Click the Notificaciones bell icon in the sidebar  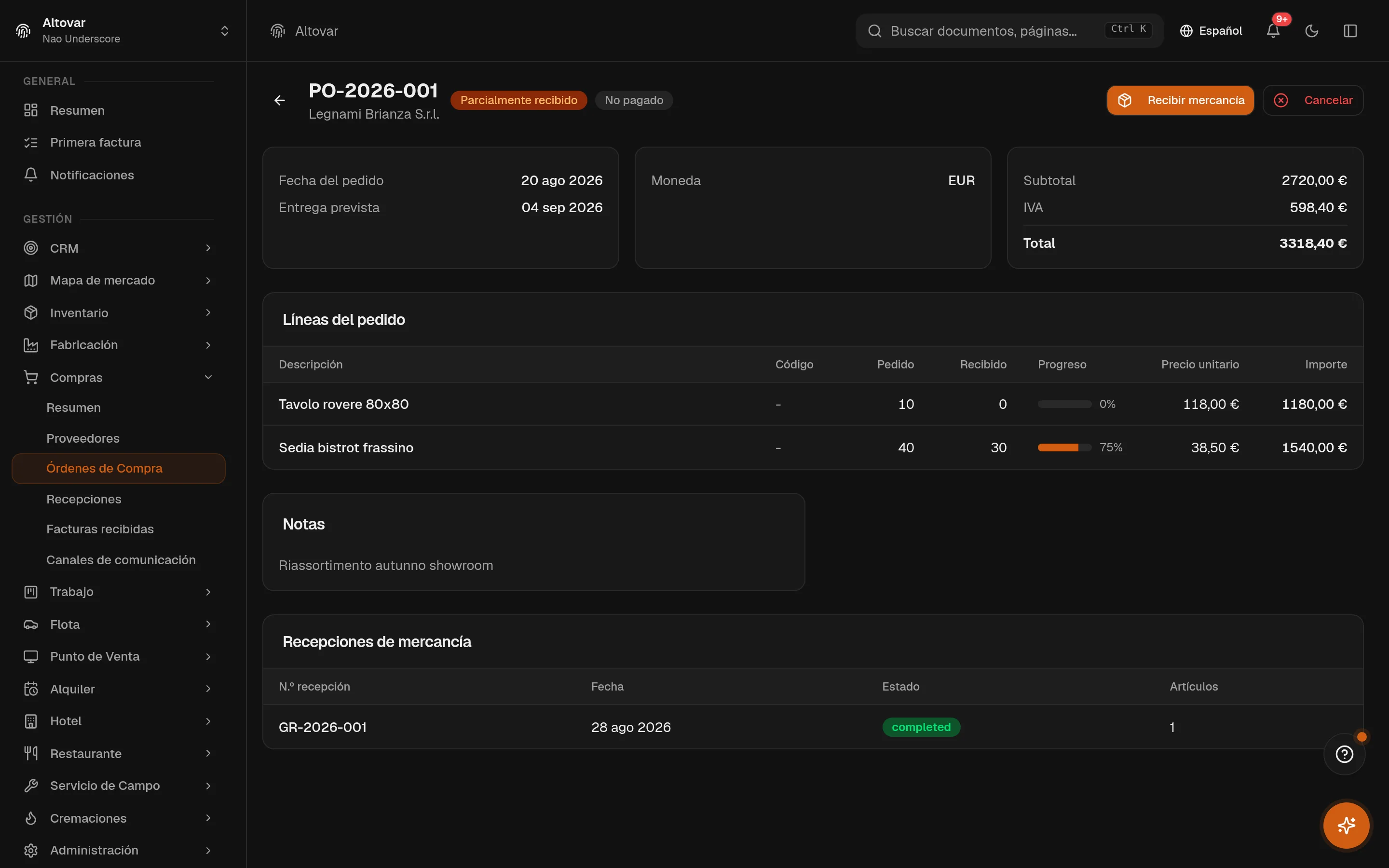31,175
